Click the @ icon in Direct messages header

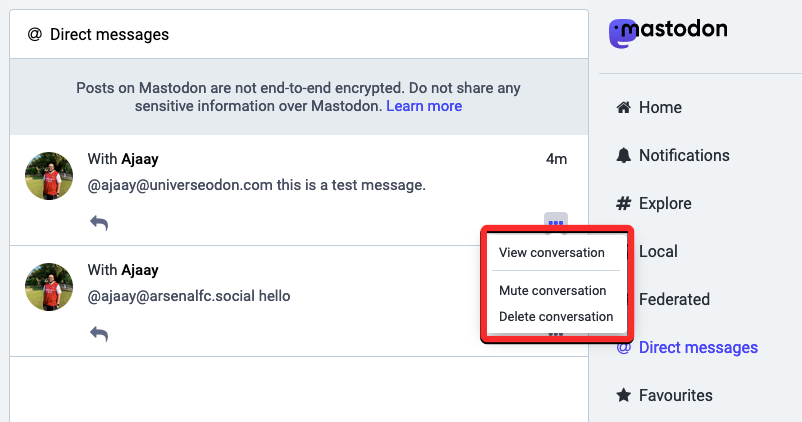34,35
